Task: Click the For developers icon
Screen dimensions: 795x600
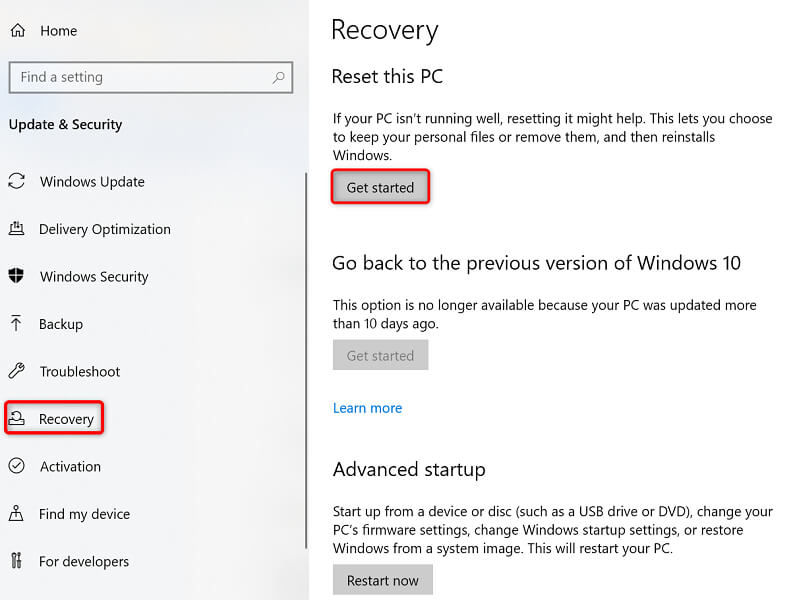Action: [x=16, y=561]
